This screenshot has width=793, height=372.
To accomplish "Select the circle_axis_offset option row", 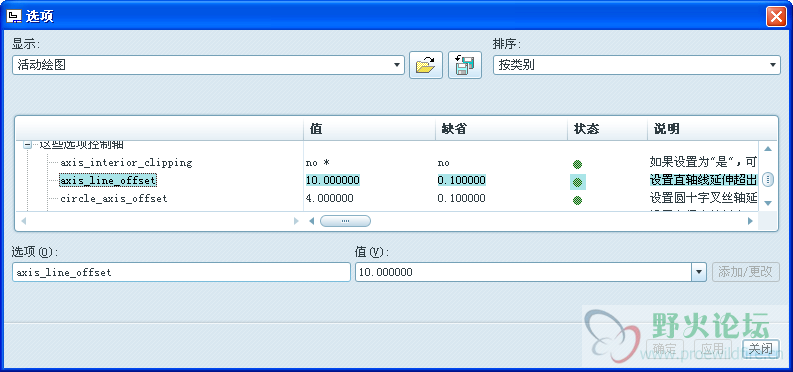I will (114, 199).
